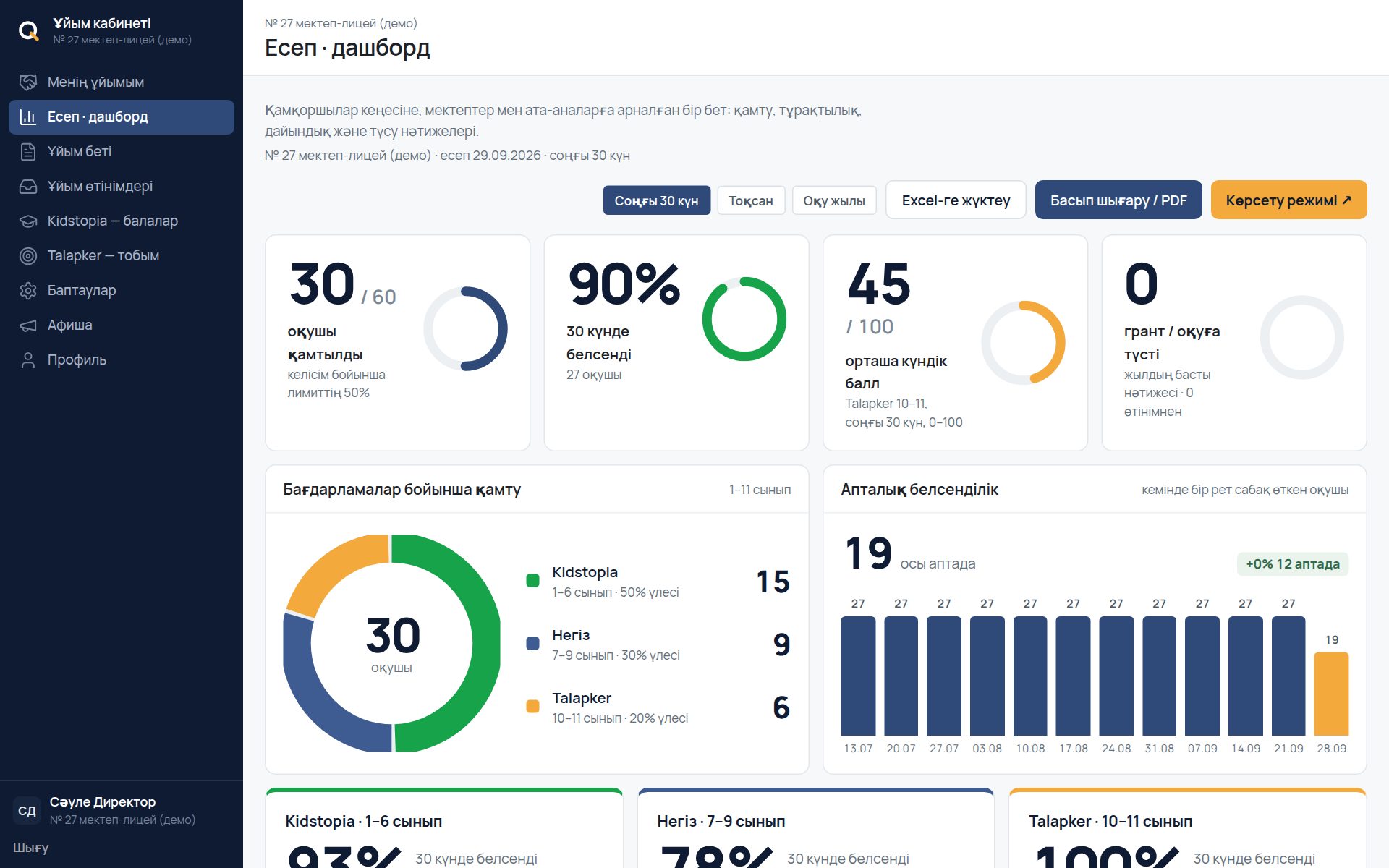Click the Talapker legend row showing 6
The image size is (1389, 868).
pyautogui.click(x=658, y=707)
